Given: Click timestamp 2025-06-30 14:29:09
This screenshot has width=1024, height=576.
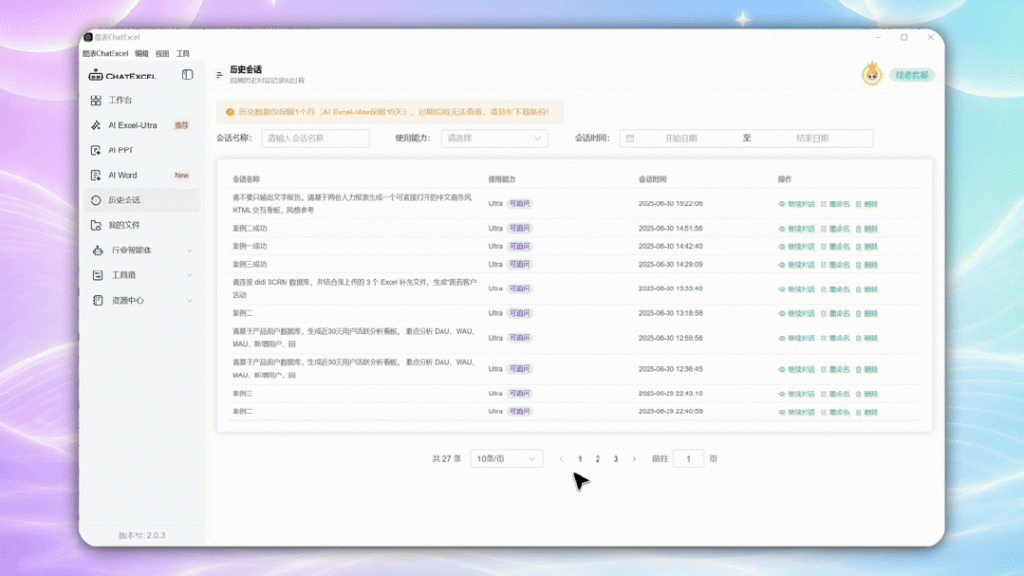Looking at the screenshot, I should (671, 264).
